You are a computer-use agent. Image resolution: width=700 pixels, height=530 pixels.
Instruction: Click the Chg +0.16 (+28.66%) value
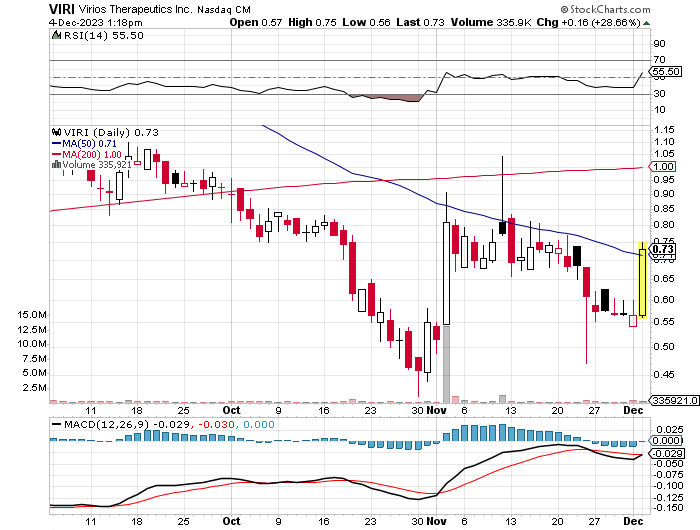588,22
